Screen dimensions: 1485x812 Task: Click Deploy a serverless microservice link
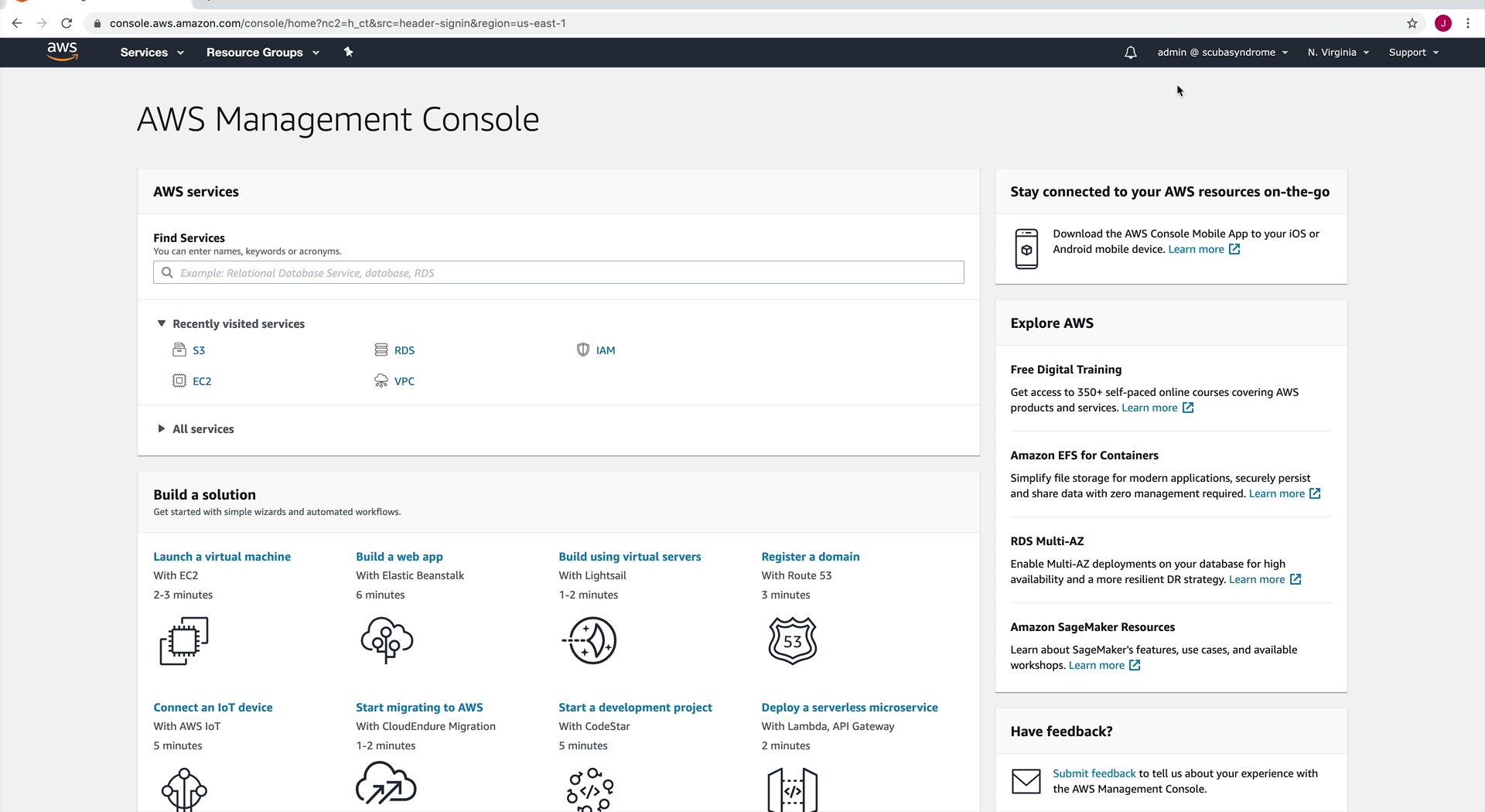click(849, 708)
